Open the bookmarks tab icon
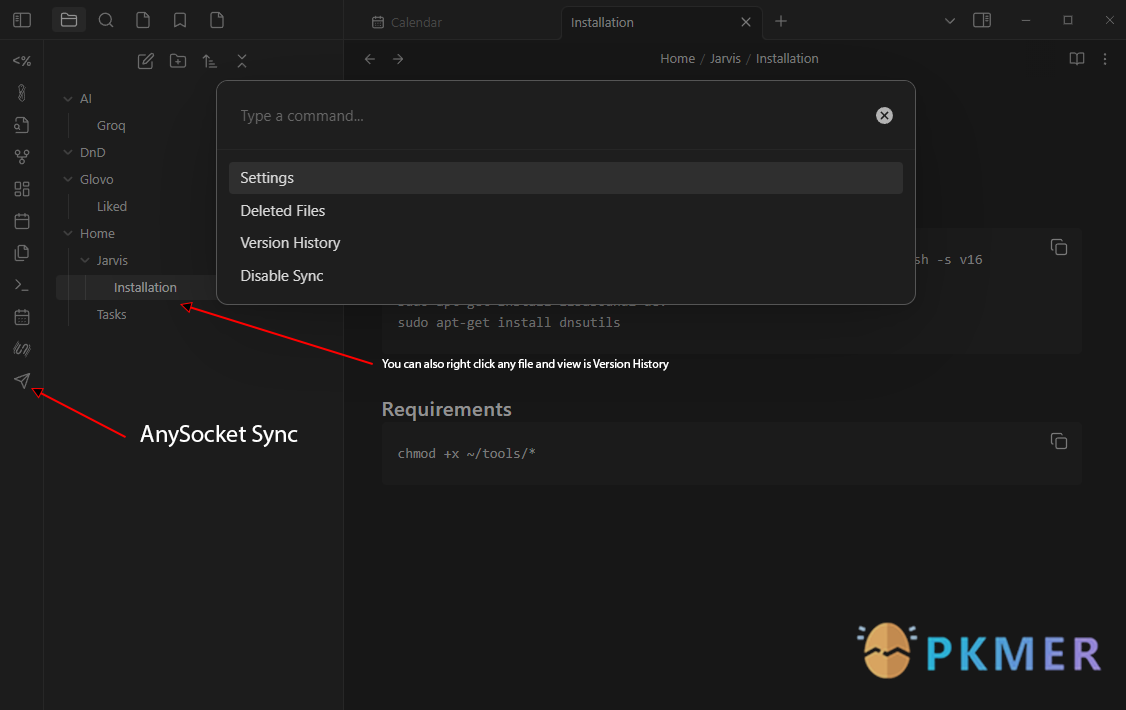Image resolution: width=1126 pixels, height=710 pixels. pos(180,20)
